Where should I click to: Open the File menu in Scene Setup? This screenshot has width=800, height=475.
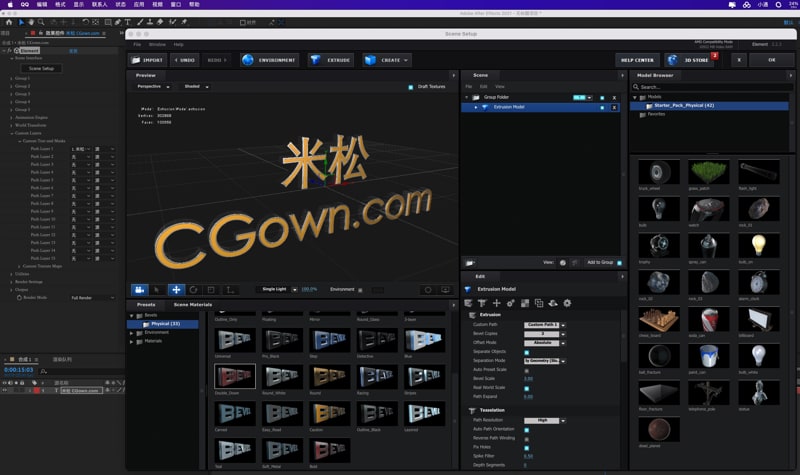137,44
